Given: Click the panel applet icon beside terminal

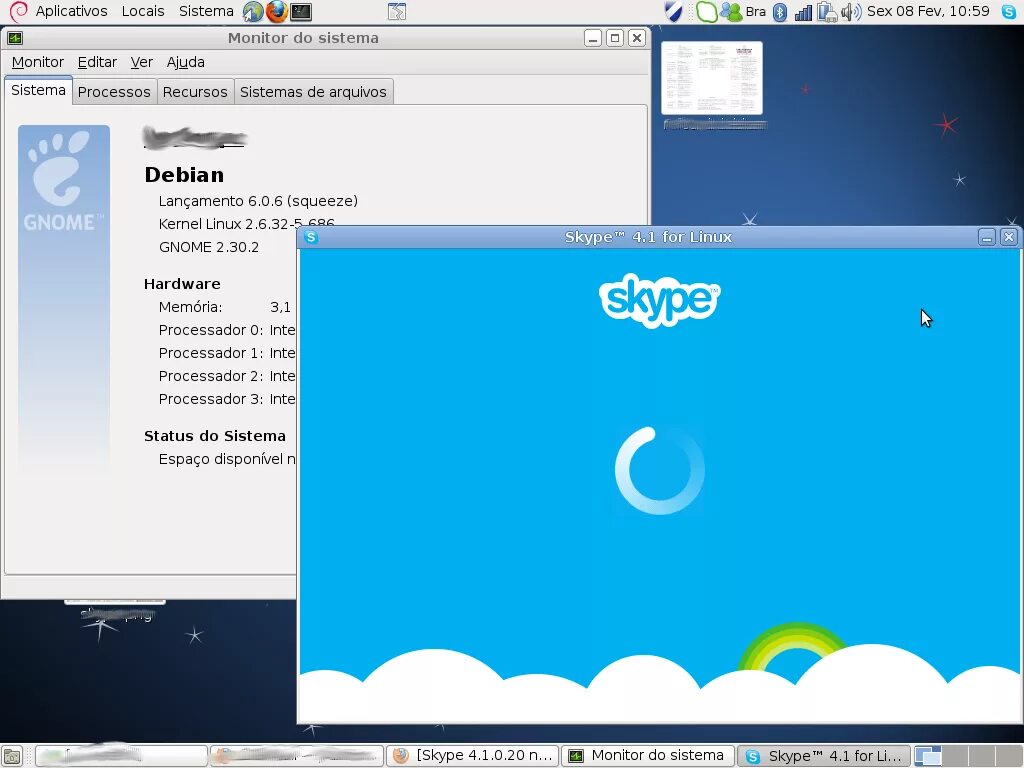Looking at the screenshot, I should [x=396, y=11].
